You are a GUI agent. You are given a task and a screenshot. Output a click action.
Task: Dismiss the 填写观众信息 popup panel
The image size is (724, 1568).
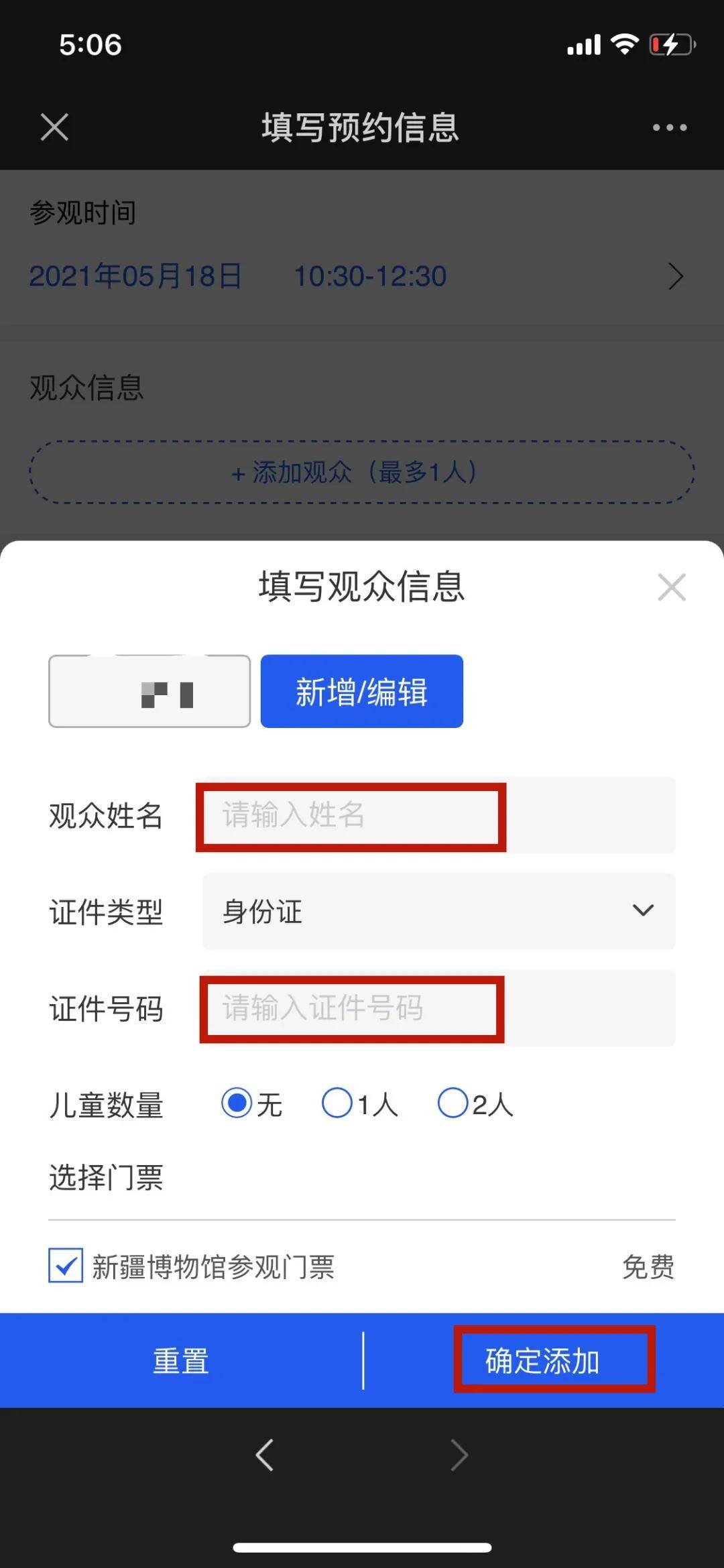click(672, 587)
